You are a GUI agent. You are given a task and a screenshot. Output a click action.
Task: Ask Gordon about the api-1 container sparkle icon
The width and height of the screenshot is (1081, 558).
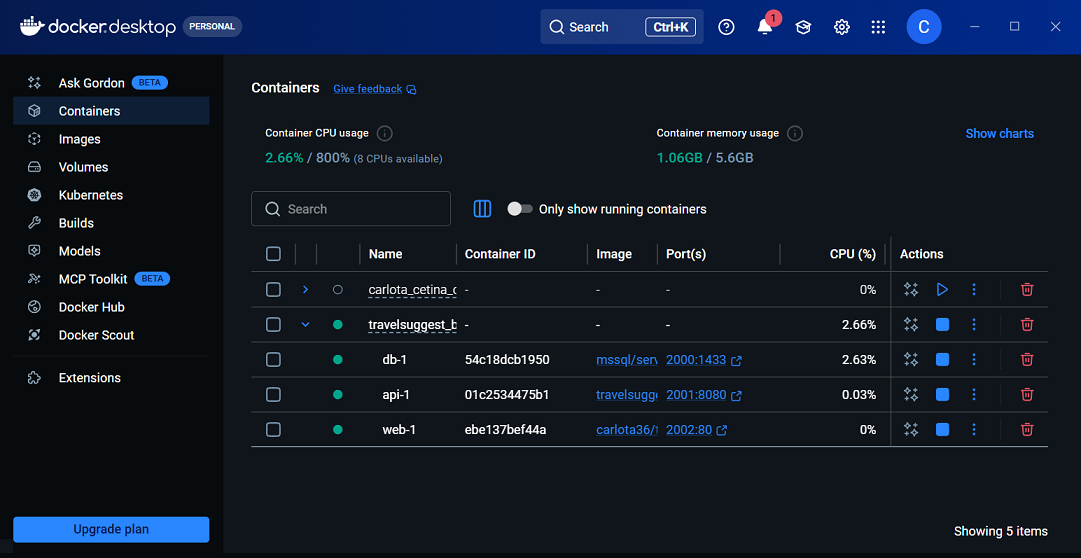tap(911, 395)
